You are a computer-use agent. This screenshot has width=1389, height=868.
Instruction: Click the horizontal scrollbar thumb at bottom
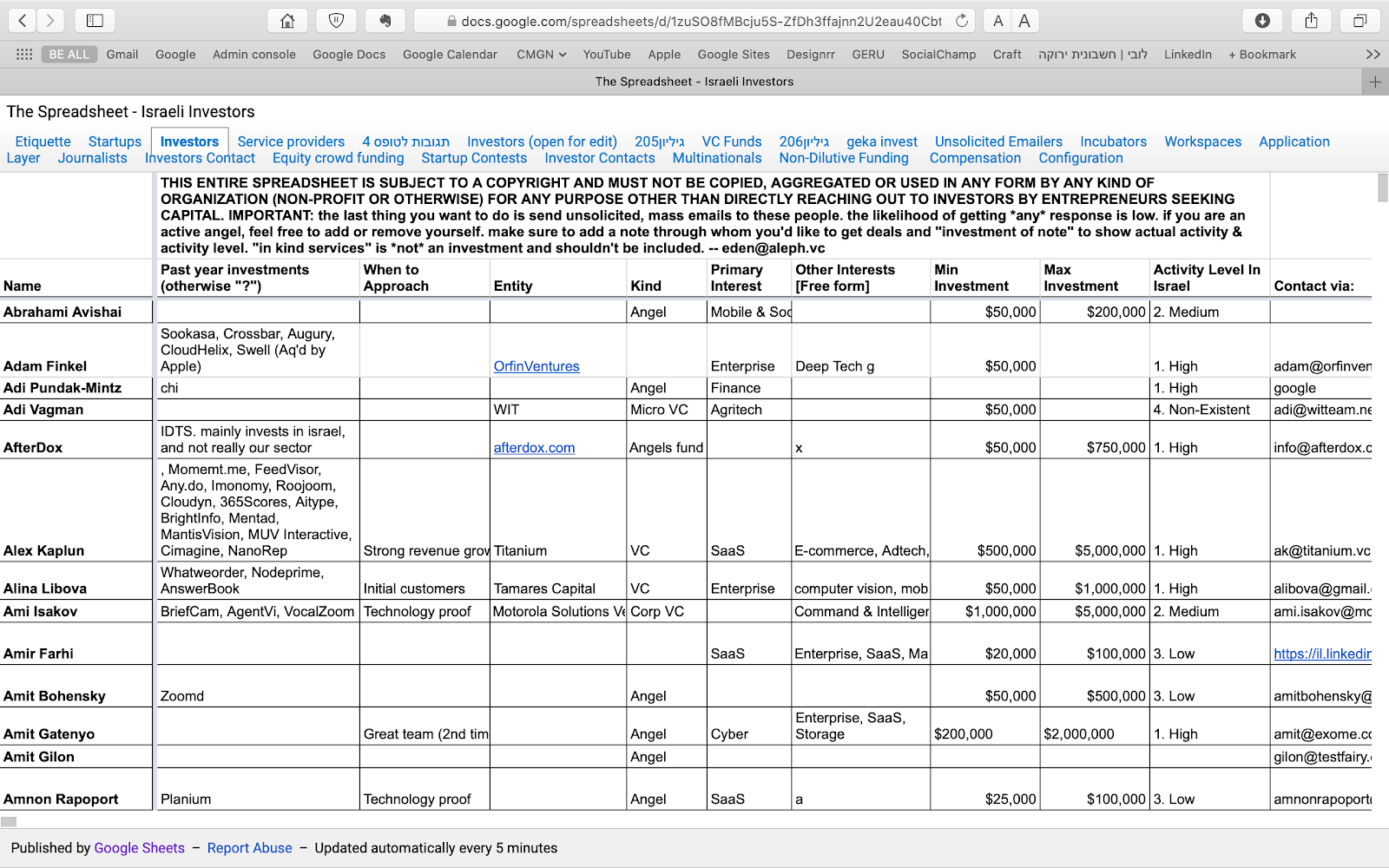coord(9,821)
